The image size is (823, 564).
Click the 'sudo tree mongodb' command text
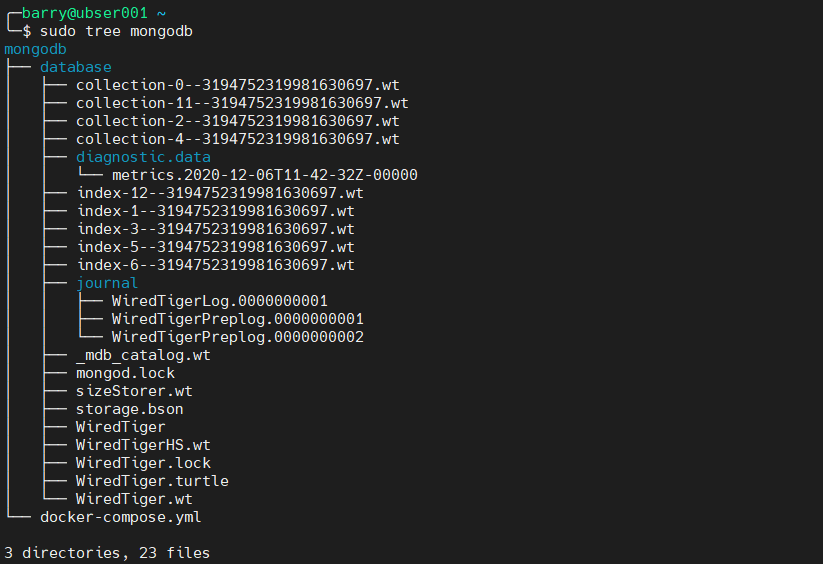click(116, 31)
